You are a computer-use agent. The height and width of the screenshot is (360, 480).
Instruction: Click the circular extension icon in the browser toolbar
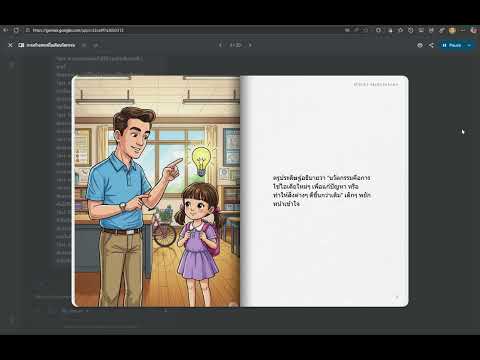click(x=378, y=30)
